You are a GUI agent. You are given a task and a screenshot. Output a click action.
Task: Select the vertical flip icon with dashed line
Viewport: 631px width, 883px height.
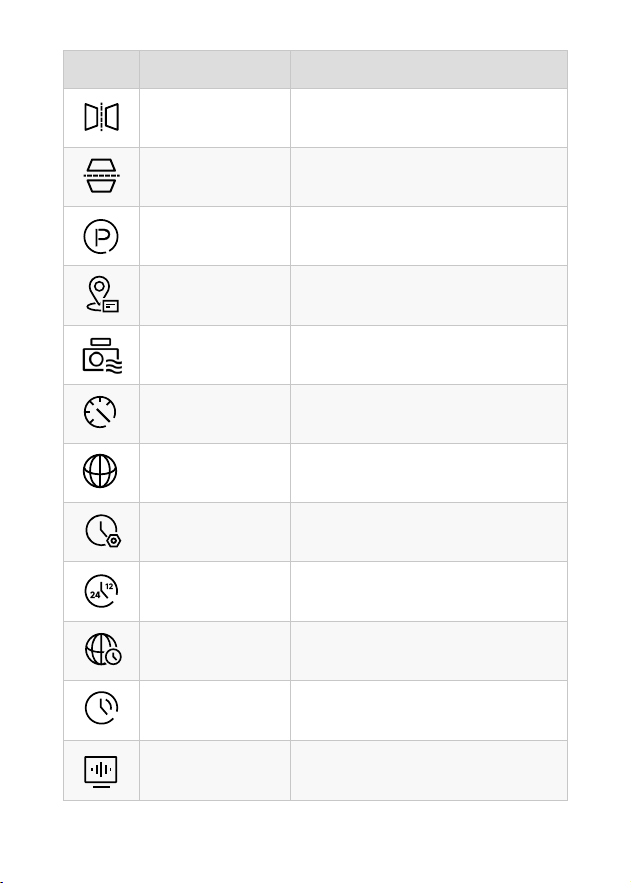pyautogui.click(x=101, y=176)
